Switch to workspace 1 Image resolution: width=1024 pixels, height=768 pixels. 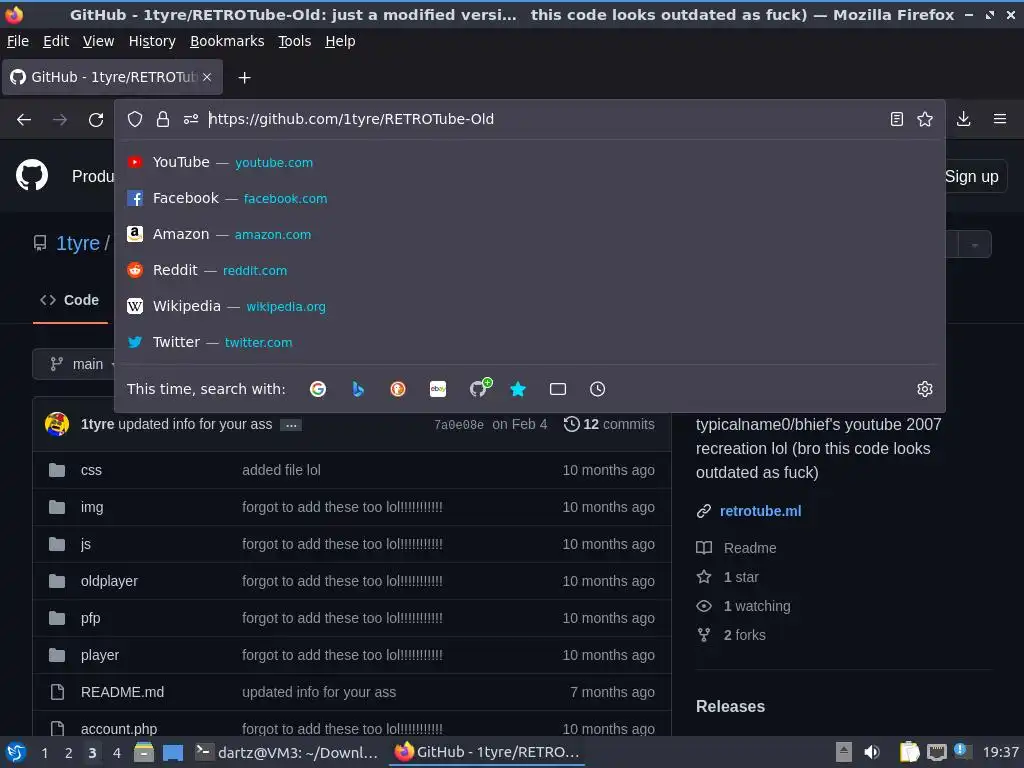pos(44,753)
